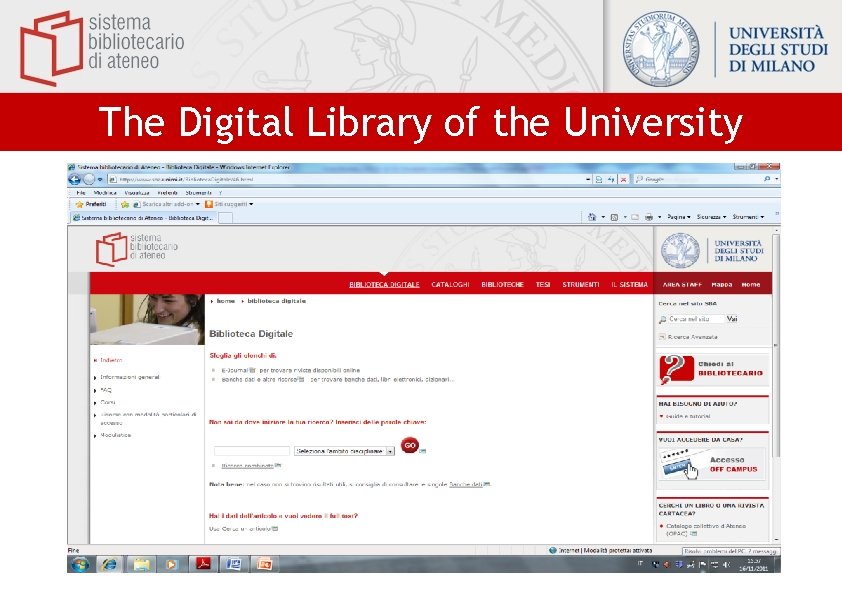
Task: Click the Catalogo collettivo d'Ateneo (OPAC) link
Action: click(x=706, y=530)
